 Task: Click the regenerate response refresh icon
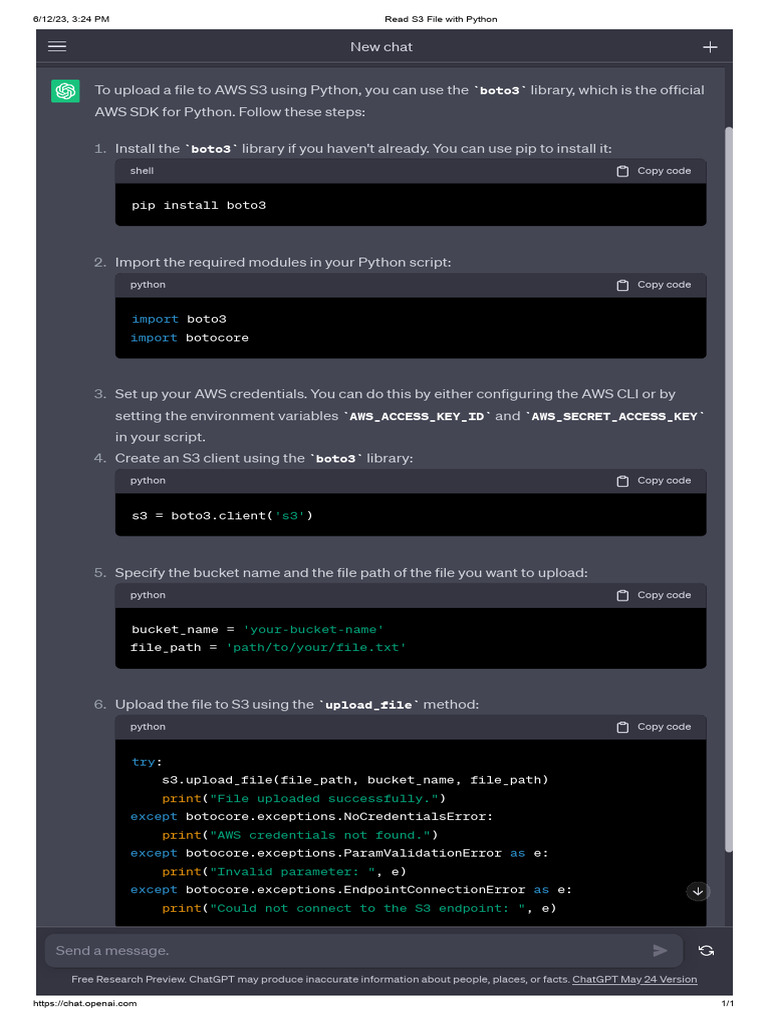pos(706,951)
